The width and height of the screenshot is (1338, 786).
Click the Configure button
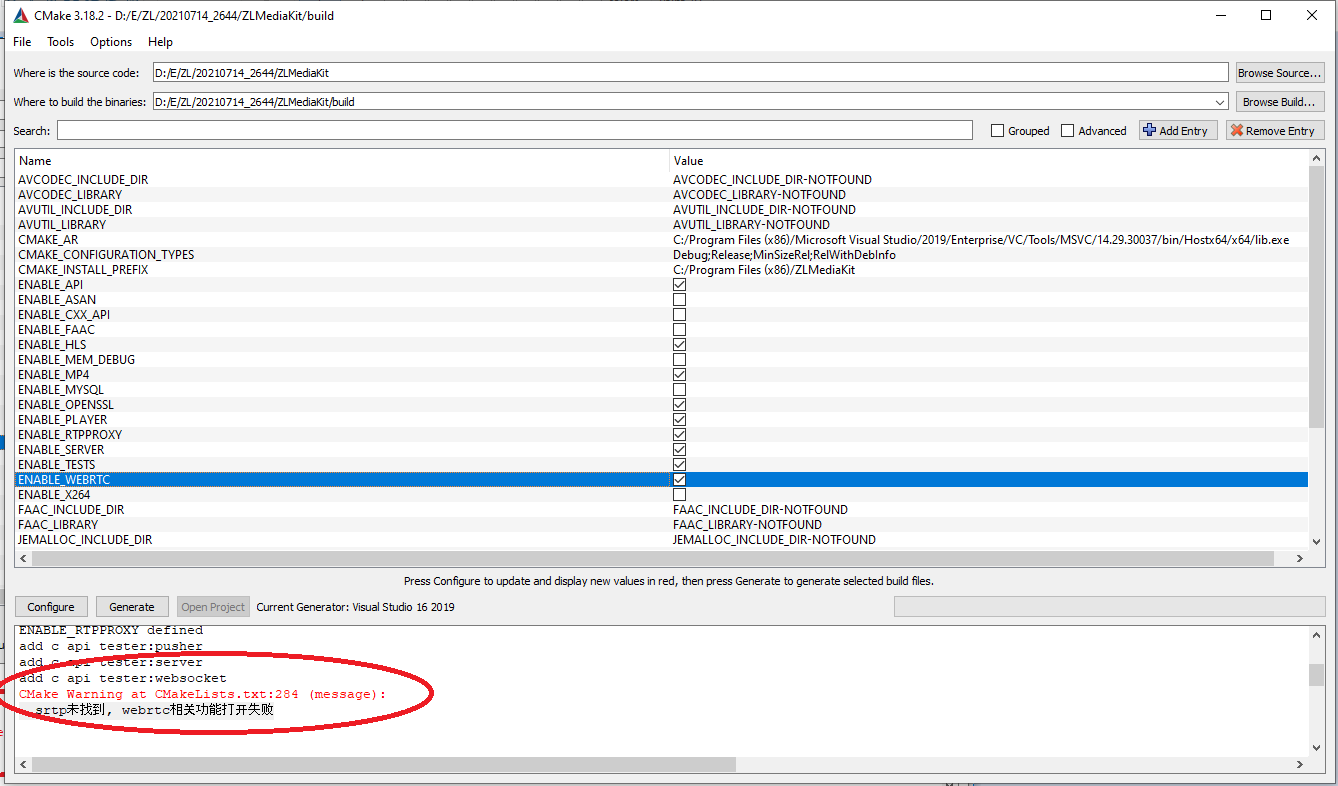click(51, 607)
